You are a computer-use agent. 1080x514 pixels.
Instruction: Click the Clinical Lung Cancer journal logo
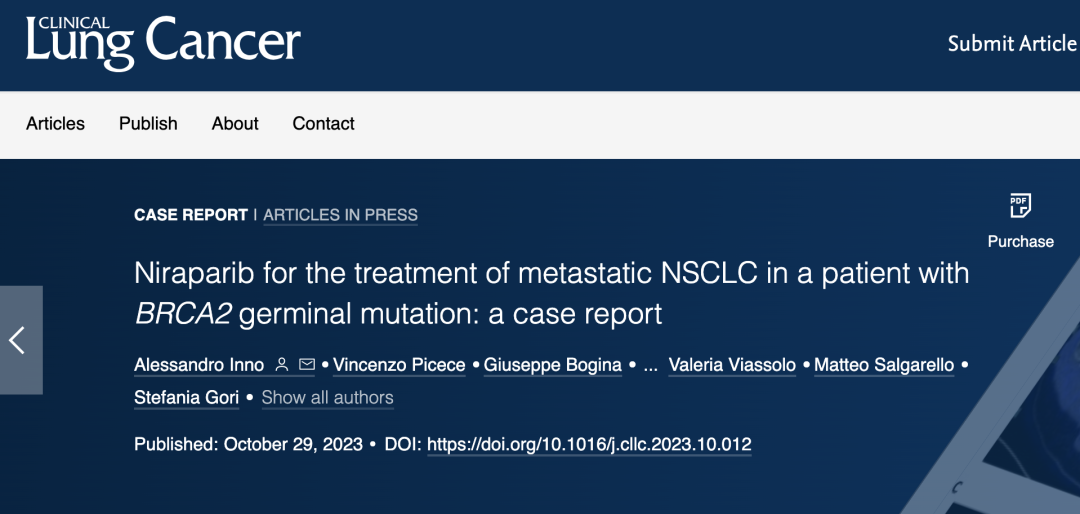[163, 41]
